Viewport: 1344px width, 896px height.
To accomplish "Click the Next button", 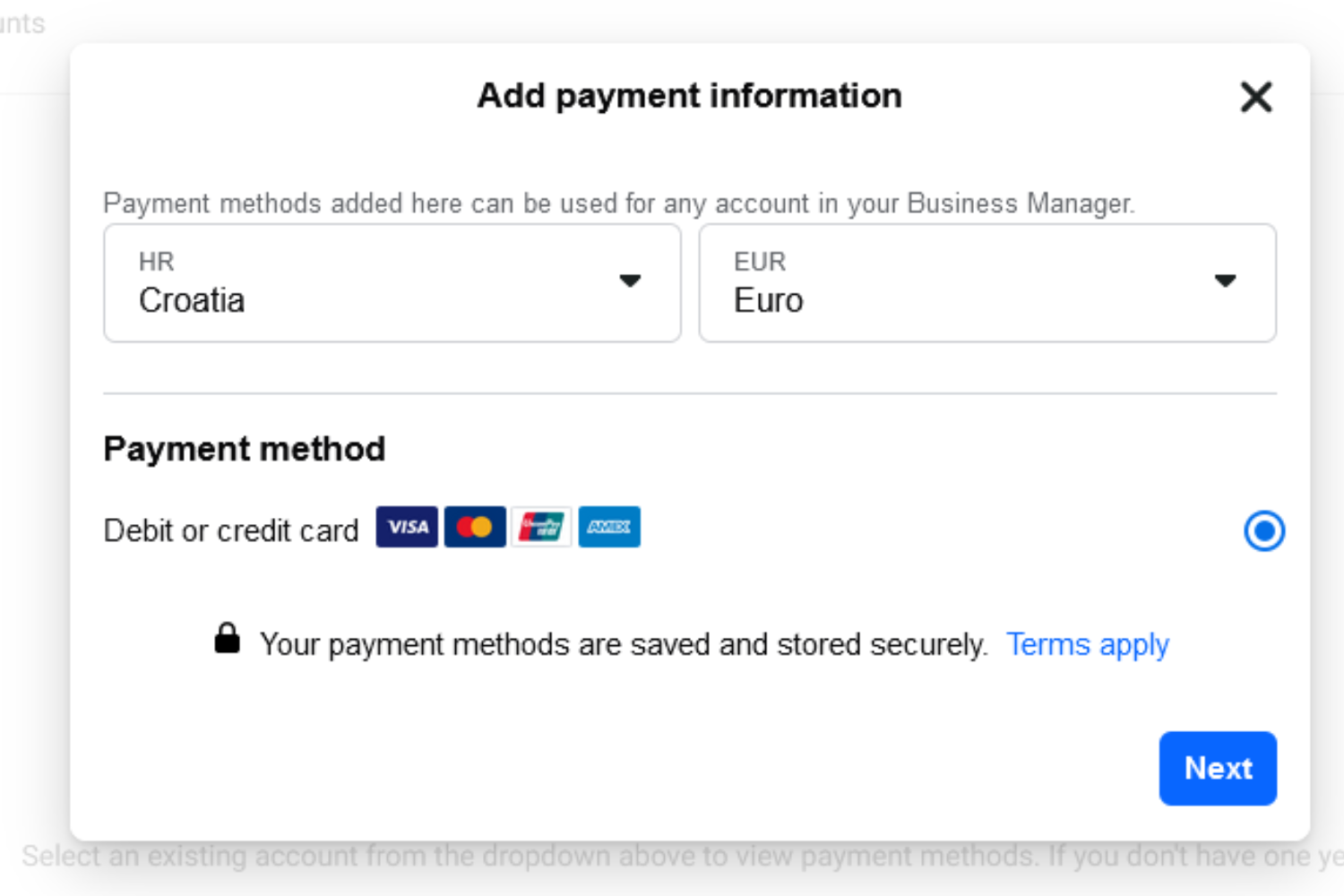I will point(1218,769).
